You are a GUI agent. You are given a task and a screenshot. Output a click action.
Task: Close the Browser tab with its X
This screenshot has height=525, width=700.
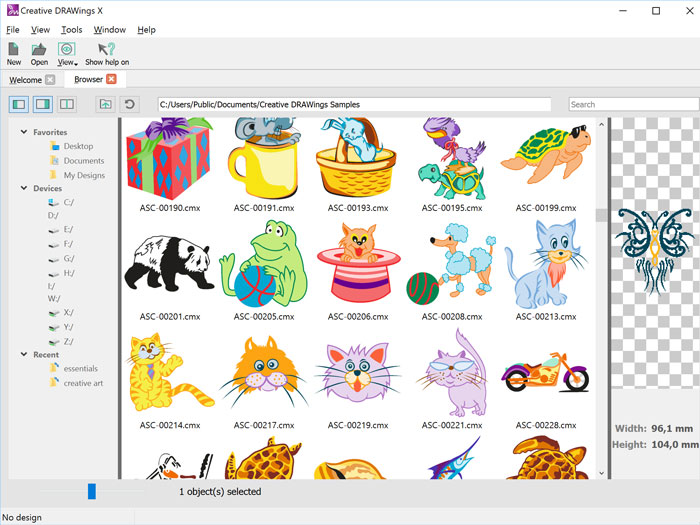click(x=111, y=79)
